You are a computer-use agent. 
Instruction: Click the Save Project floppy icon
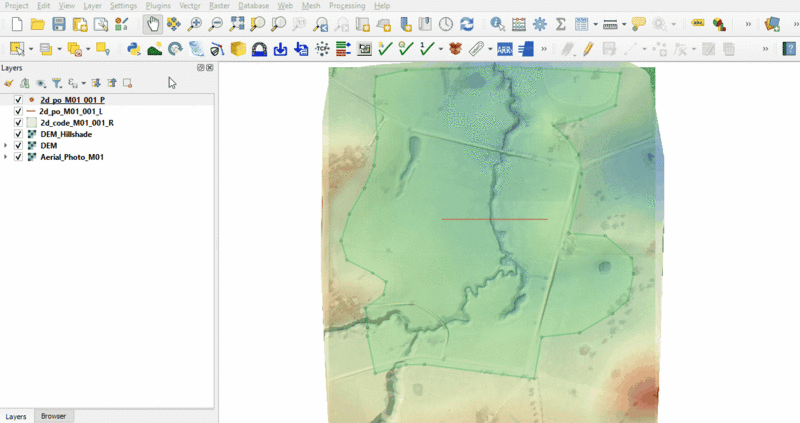pos(59,23)
